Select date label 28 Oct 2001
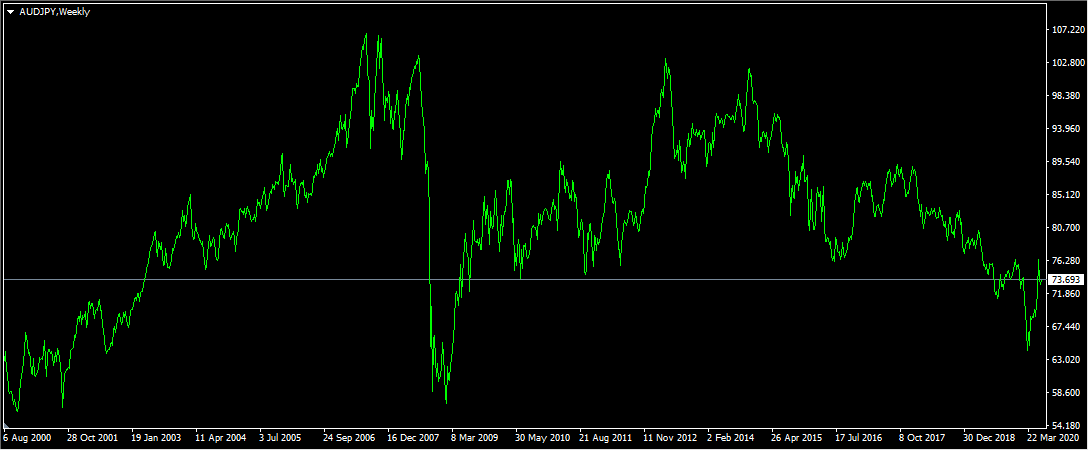The height and width of the screenshot is (450, 1089). pyautogui.click(x=91, y=439)
